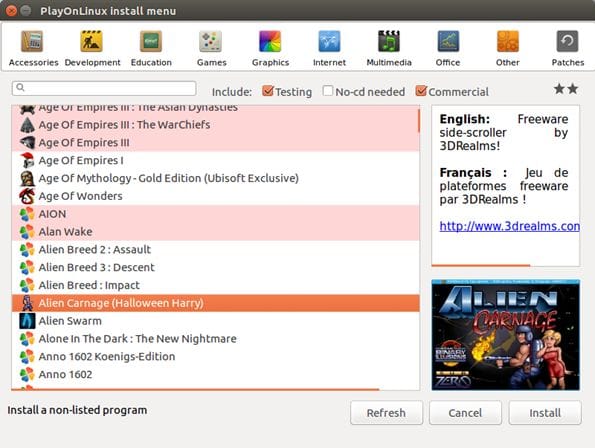Select Alien Breed 2 : Assault

click(x=216, y=250)
